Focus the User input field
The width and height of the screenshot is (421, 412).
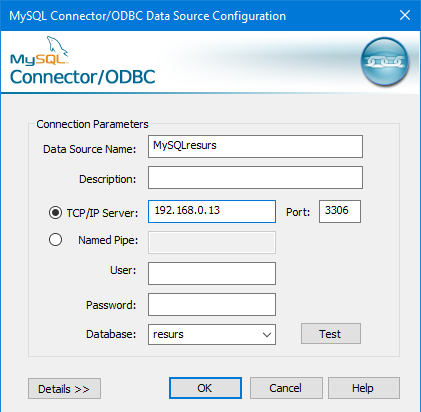[x=212, y=273]
